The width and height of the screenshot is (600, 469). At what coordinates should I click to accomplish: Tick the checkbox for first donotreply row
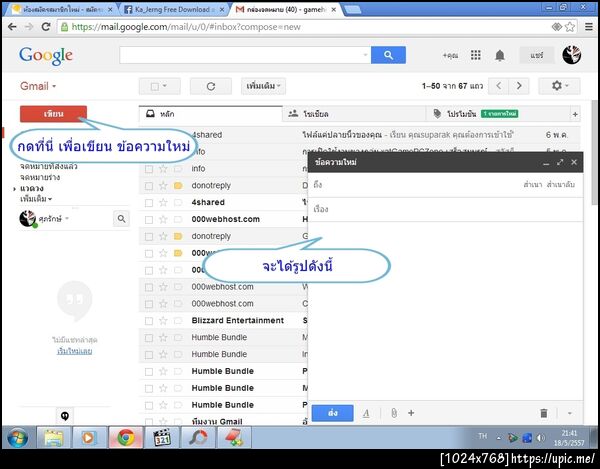pyautogui.click(x=149, y=186)
